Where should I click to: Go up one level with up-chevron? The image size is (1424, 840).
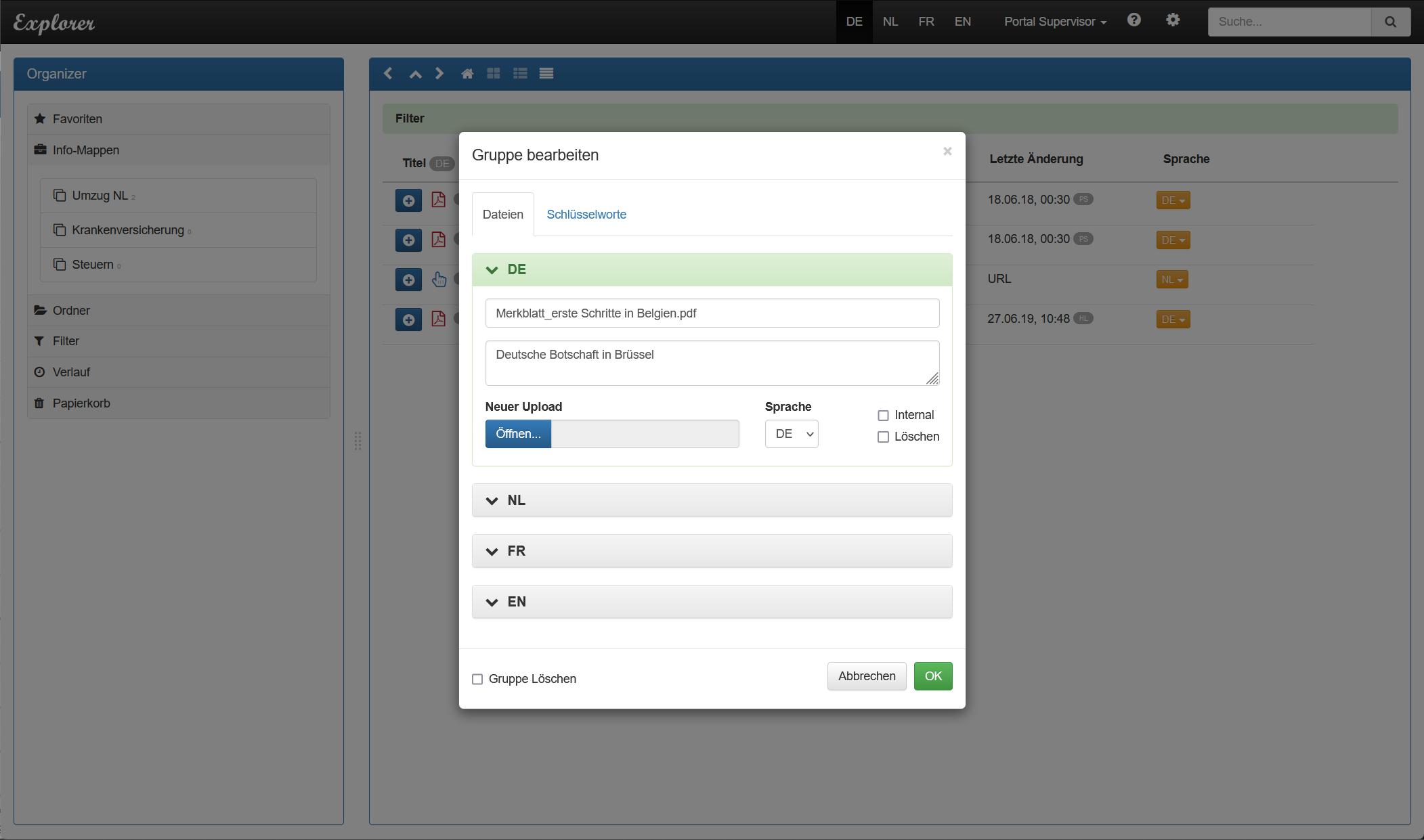pos(415,74)
